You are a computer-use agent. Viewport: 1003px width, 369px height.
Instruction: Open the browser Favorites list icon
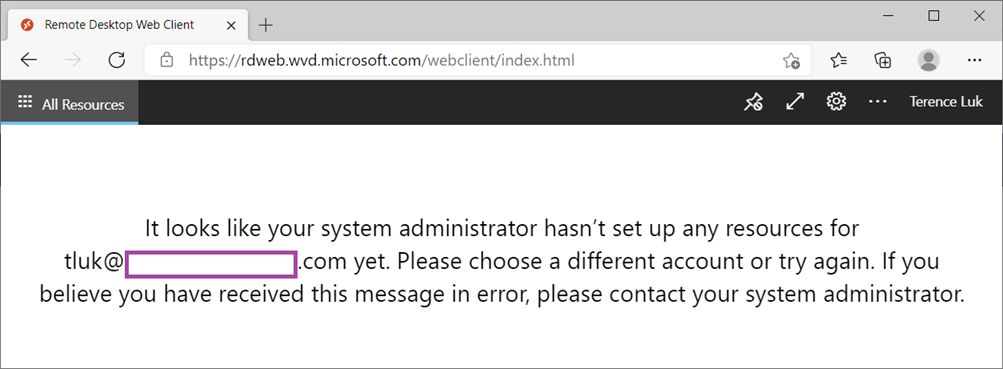(x=839, y=60)
